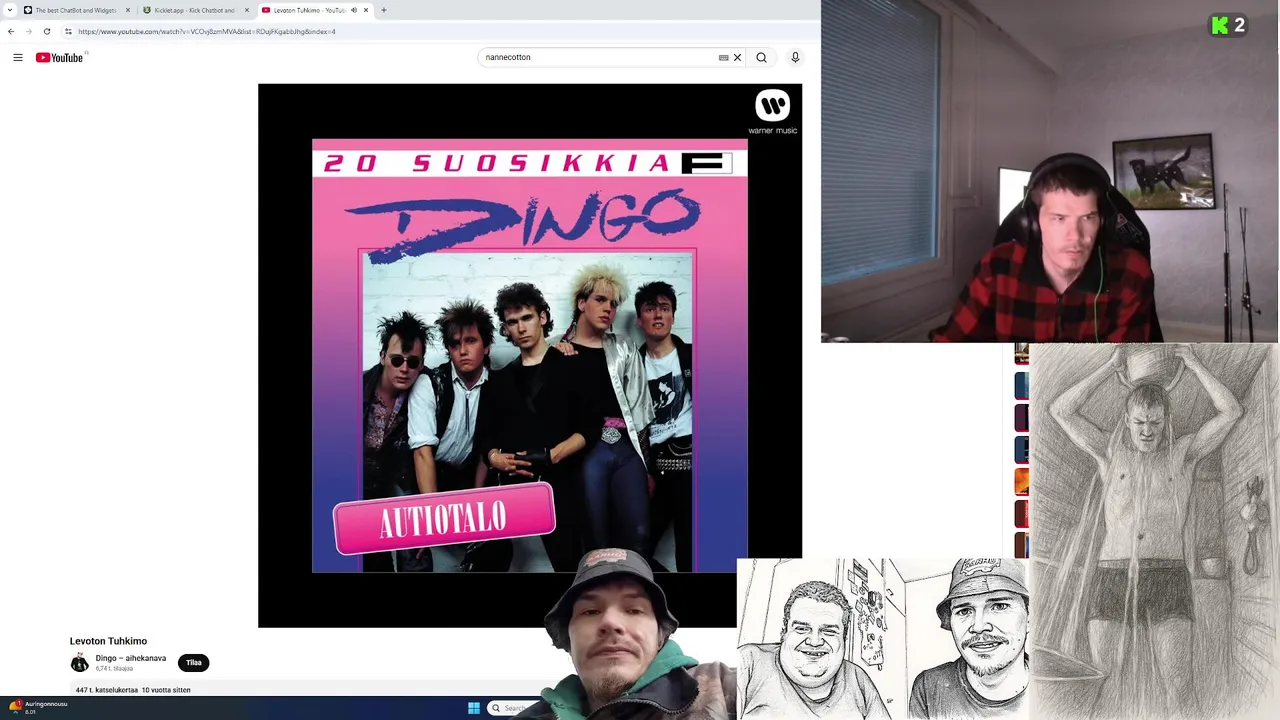Screen dimensions: 1280x720
Task: Open the Windows Start button on the taskbar
Action: point(474,708)
